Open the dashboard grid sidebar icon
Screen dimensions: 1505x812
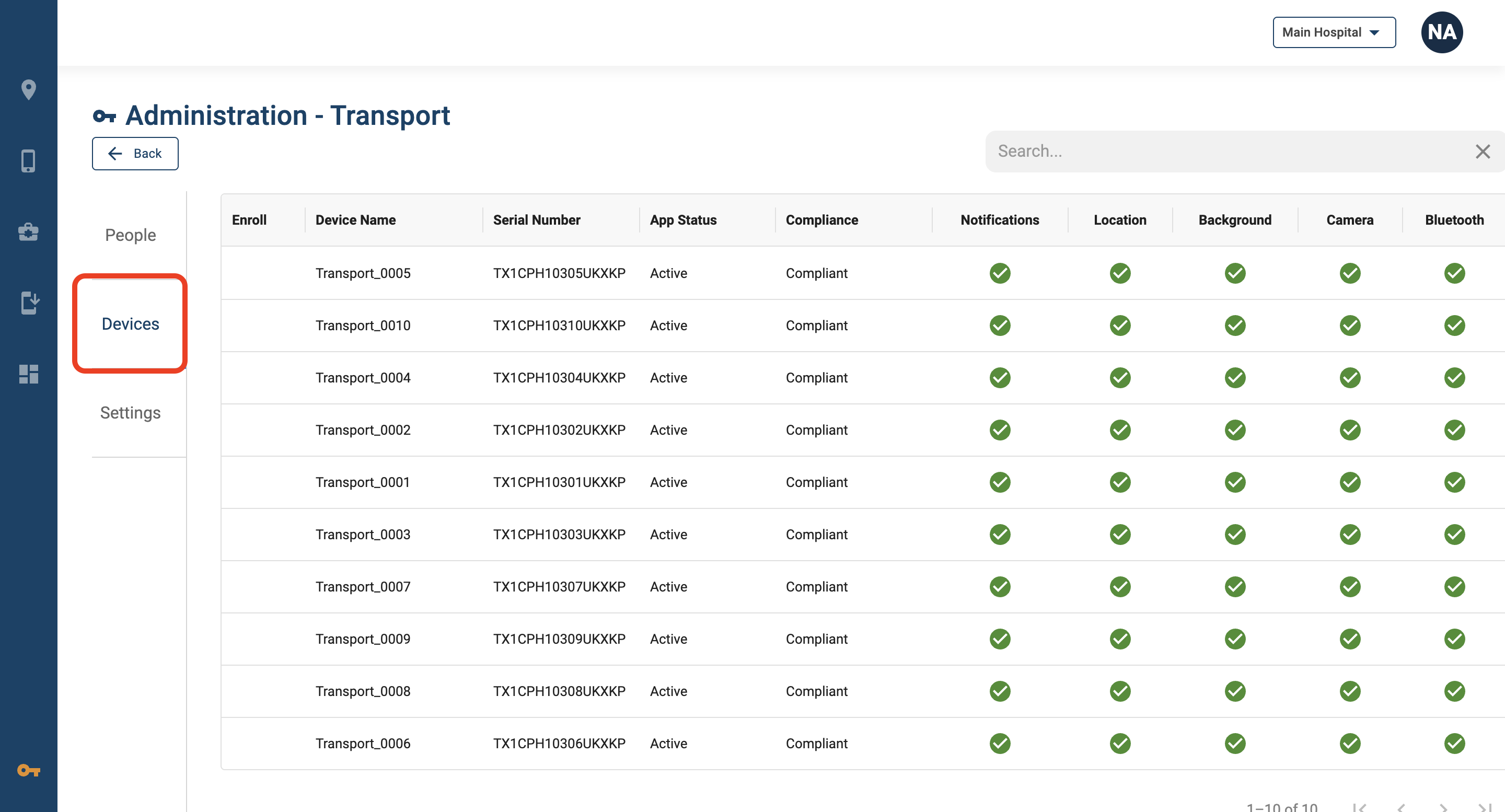(x=28, y=374)
